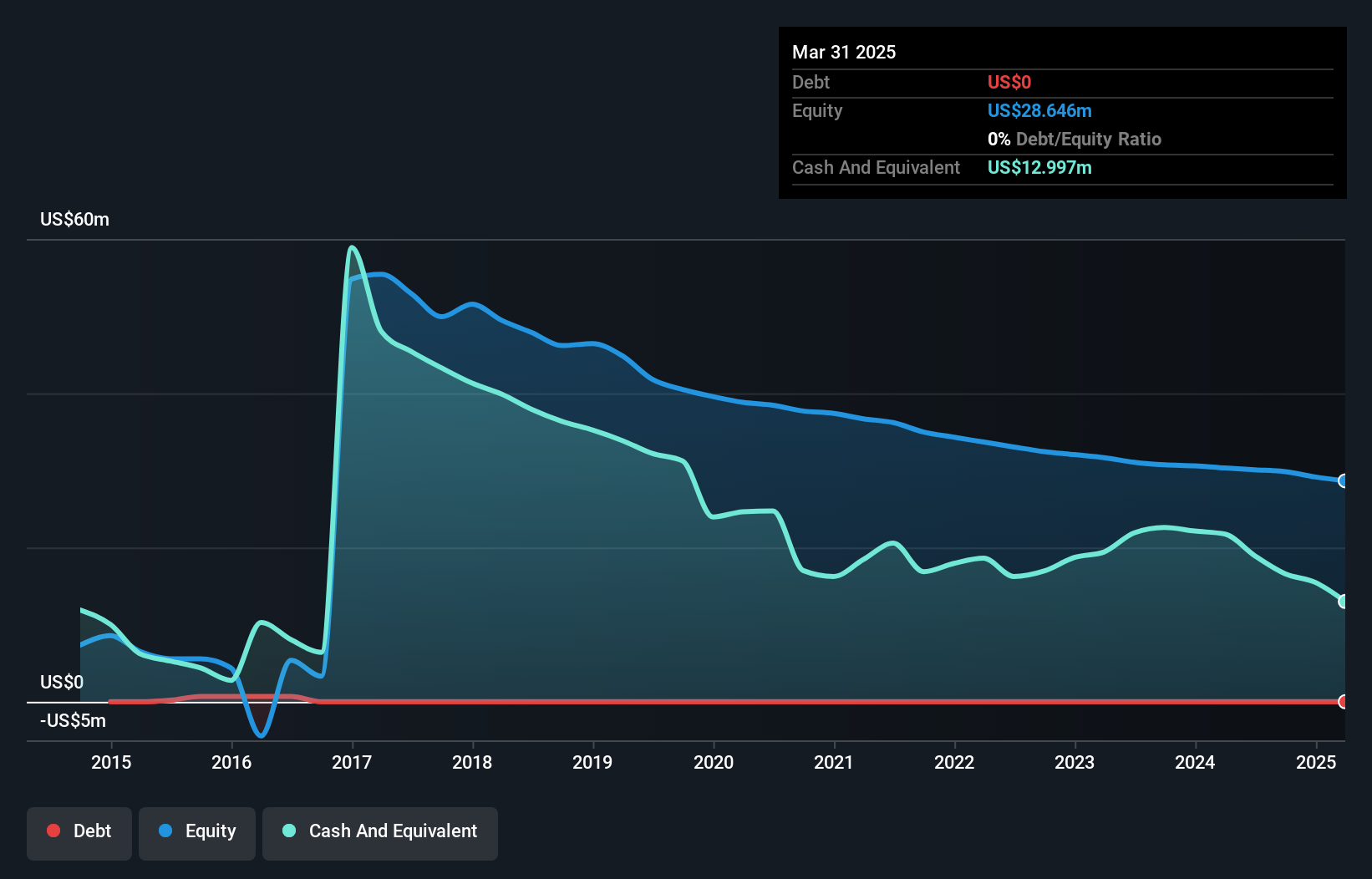Image resolution: width=1372 pixels, height=879 pixels.
Task: Click the 2015 x-axis label
Action: point(111,762)
